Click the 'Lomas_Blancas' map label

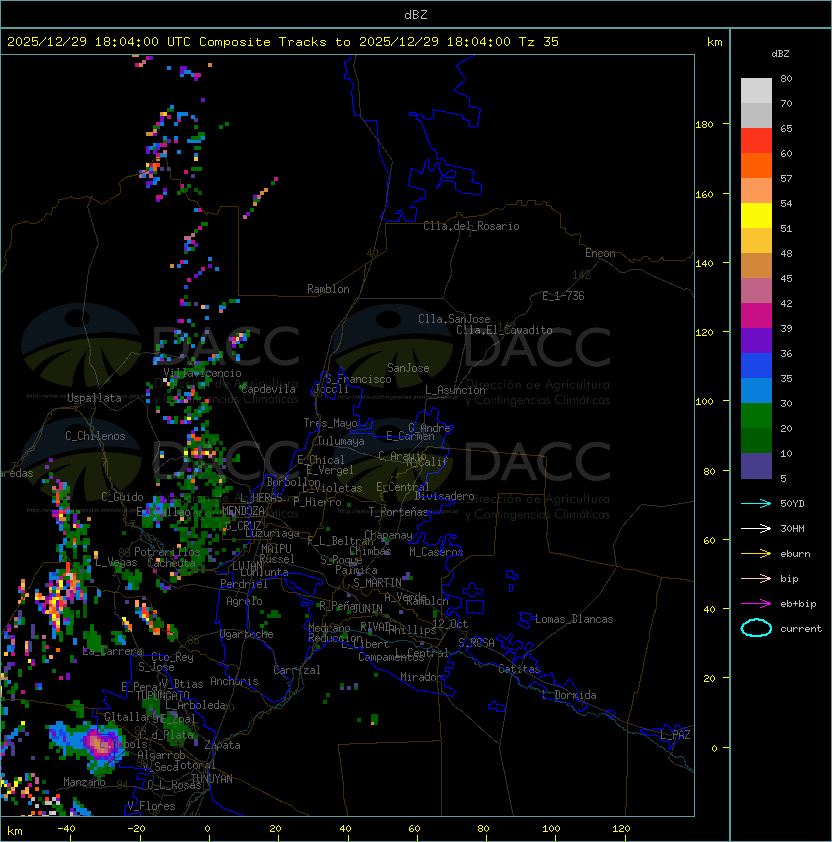(x=574, y=619)
